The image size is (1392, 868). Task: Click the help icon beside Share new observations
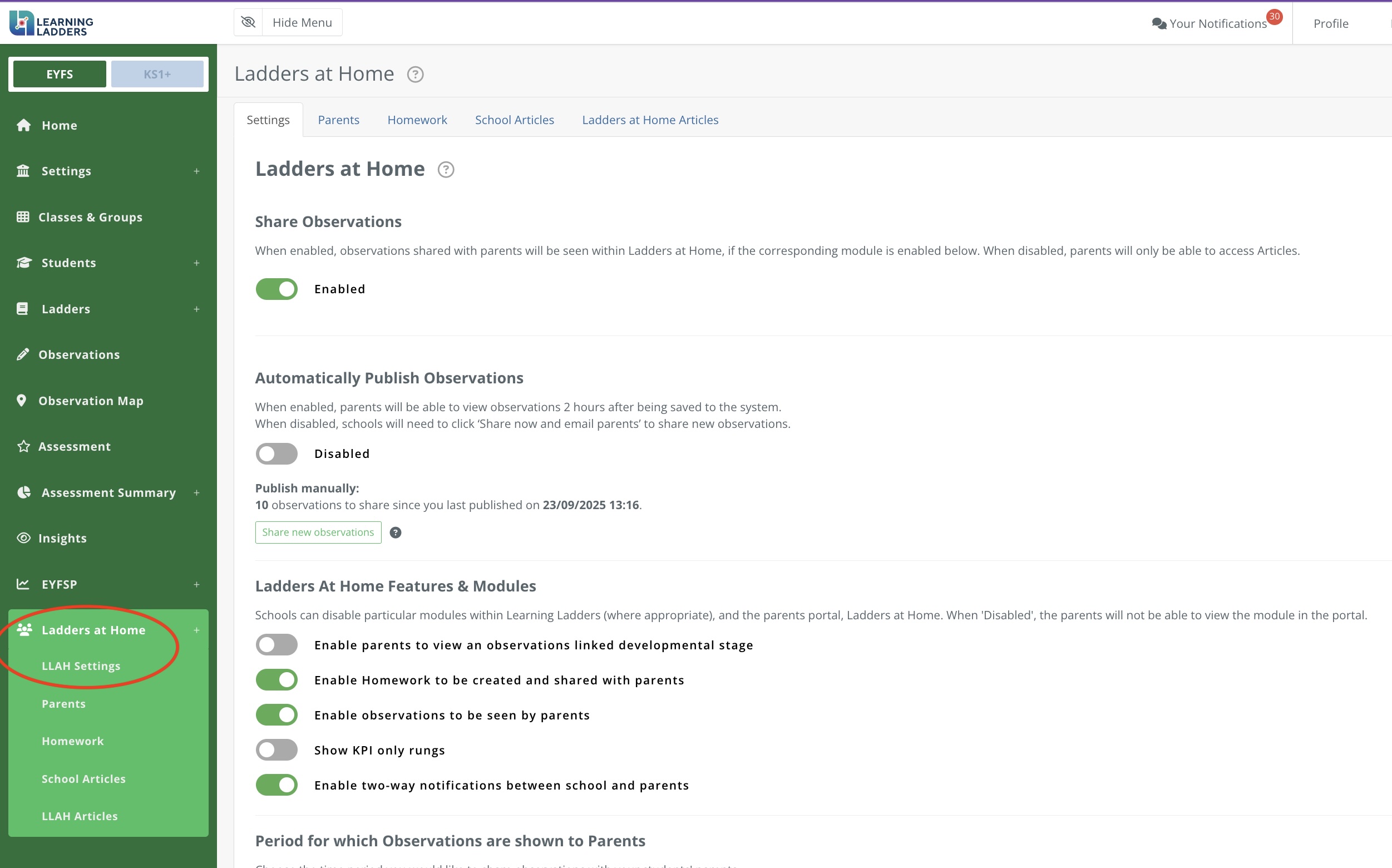pos(396,532)
